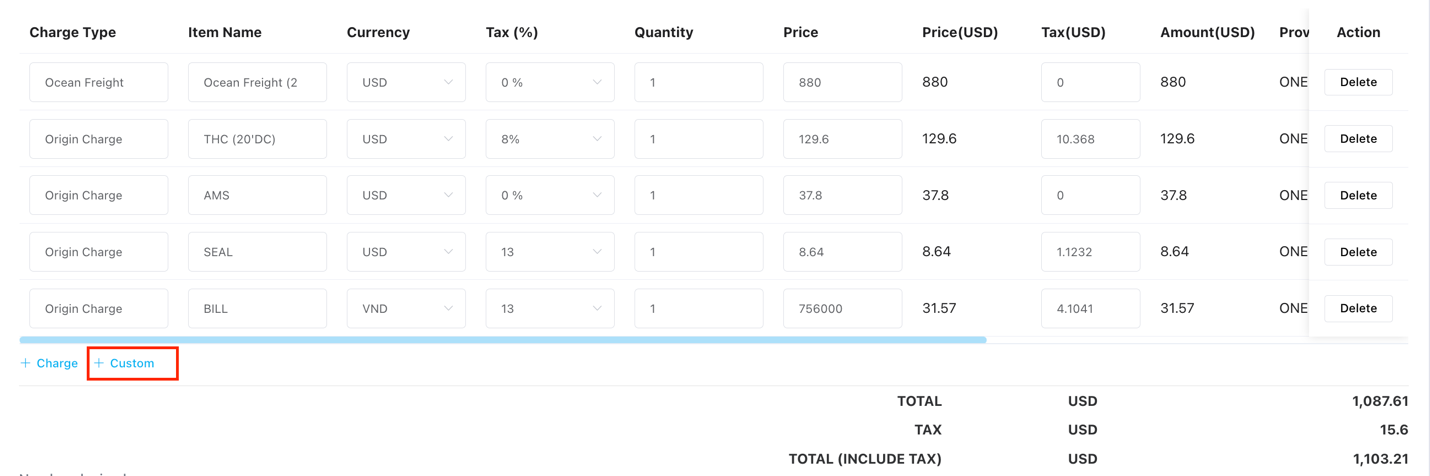Image resolution: width=1430 pixels, height=476 pixels.
Task: Delete the Ocean Freight row
Action: coord(1358,82)
